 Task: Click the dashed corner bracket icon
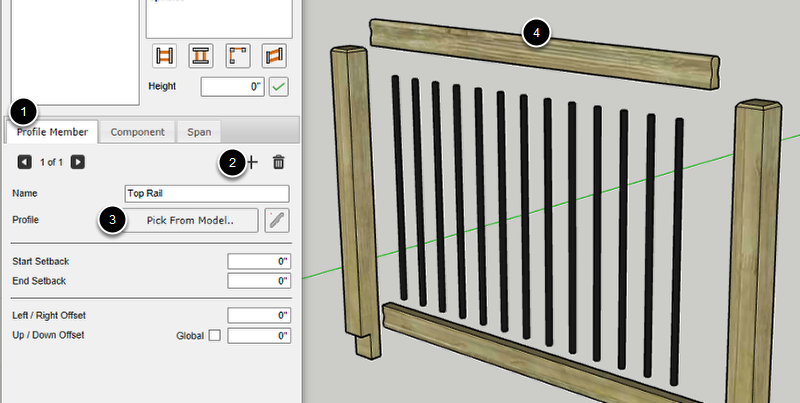point(237,55)
